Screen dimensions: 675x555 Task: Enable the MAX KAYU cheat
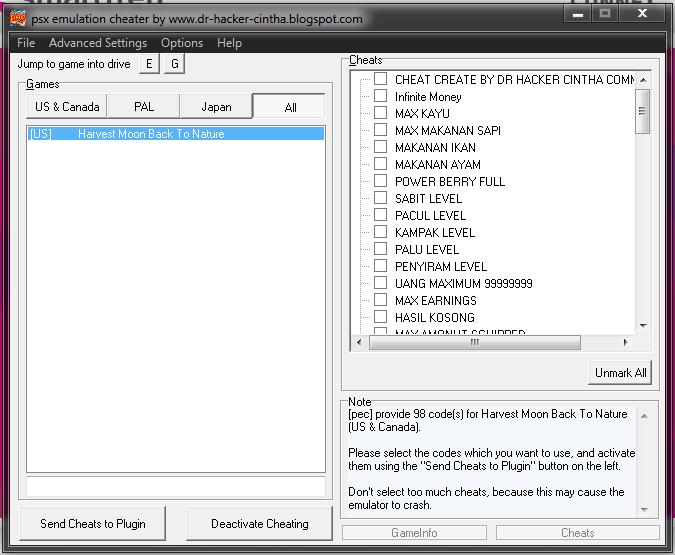(381, 113)
